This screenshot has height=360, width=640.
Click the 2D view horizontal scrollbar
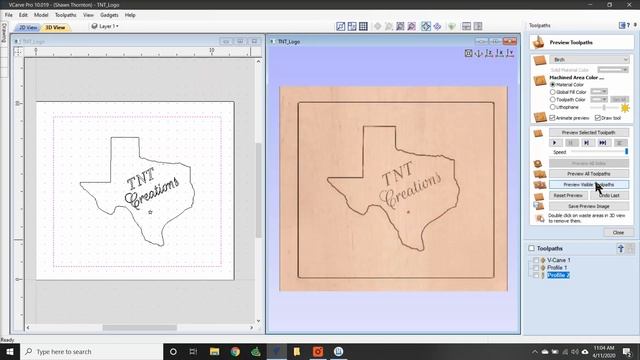[140, 327]
